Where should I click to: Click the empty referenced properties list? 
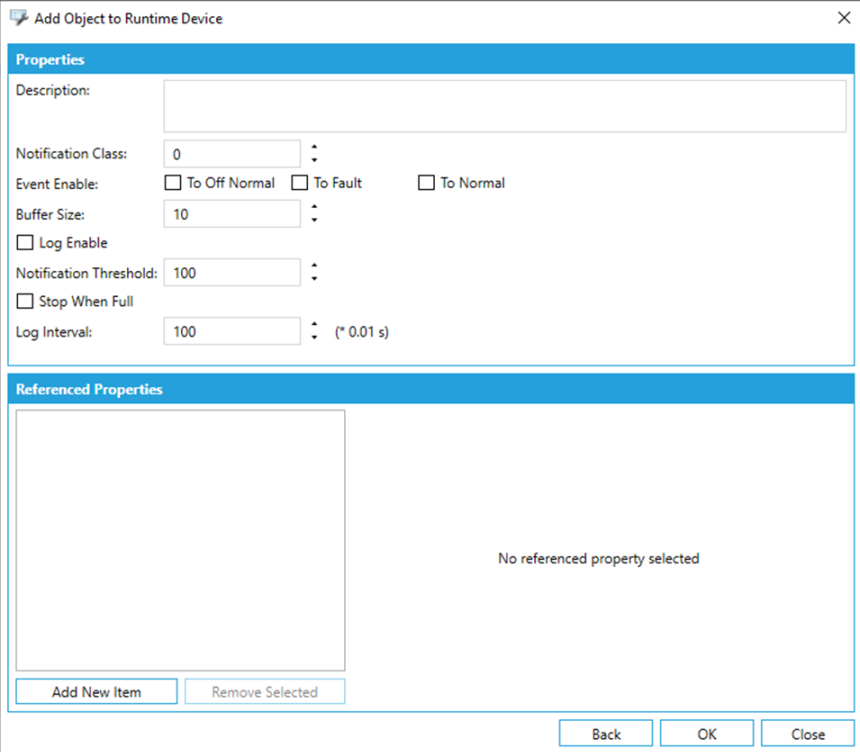(180, 540)
